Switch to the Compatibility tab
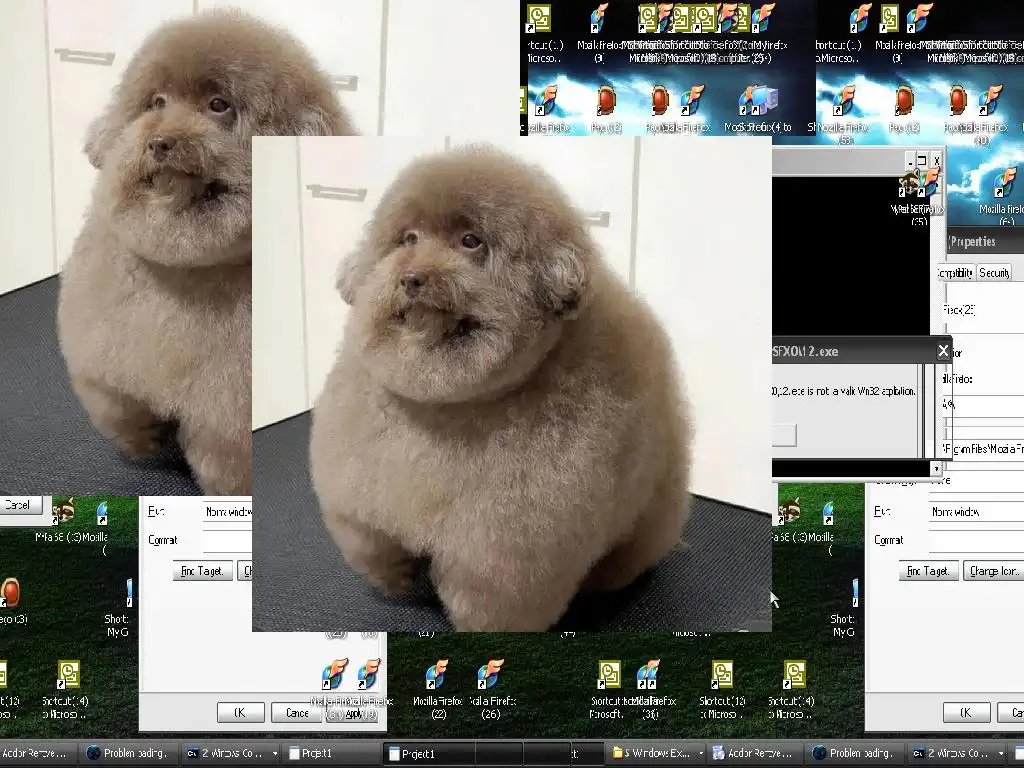 (954, 273)
